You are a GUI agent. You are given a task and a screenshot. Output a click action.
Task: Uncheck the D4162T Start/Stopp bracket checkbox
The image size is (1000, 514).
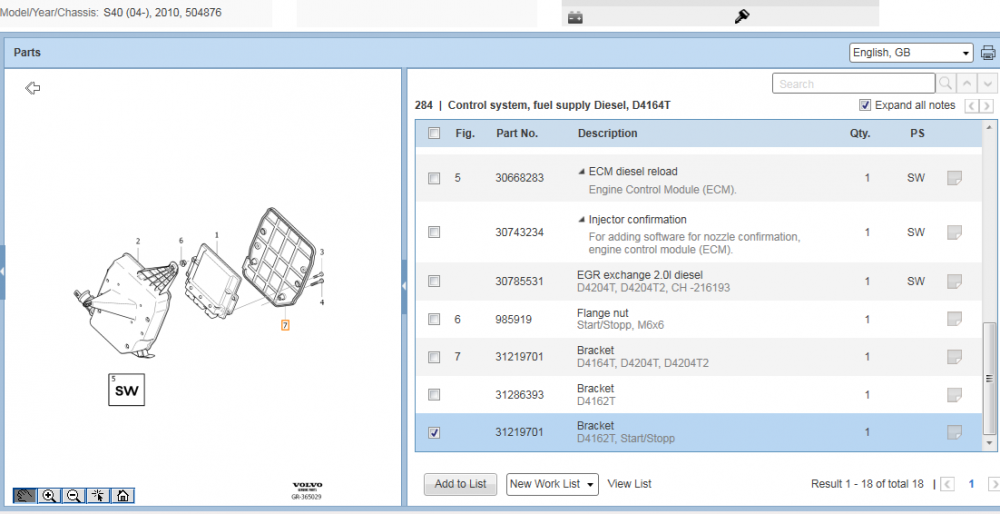coord(434,433)
